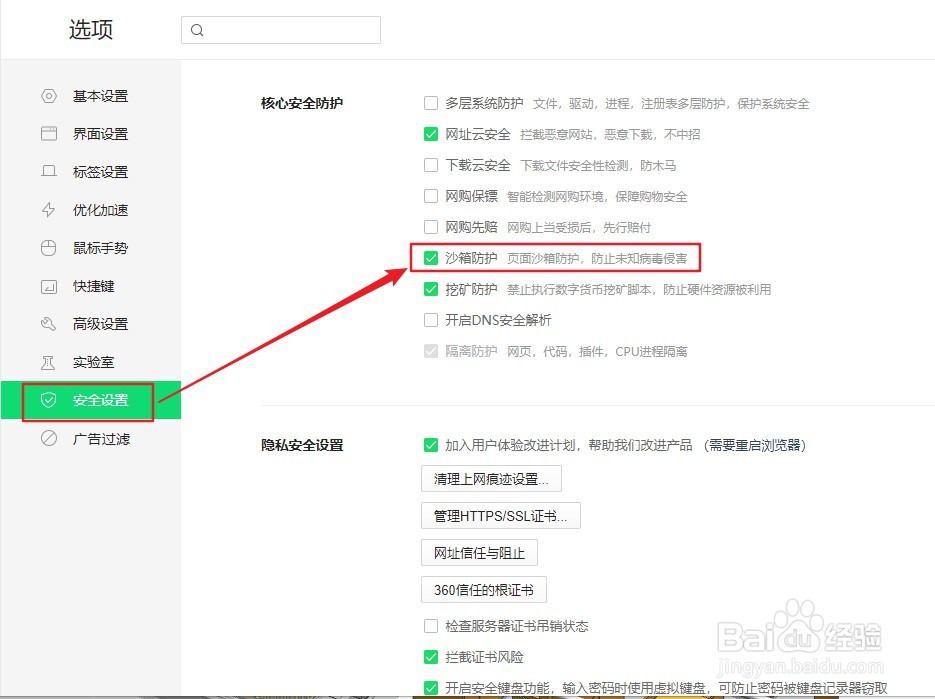935x699 pixels.
Task: Disable the 沙箱防护 checkbox
Action: pyautogui.click(x=431, y=257)
